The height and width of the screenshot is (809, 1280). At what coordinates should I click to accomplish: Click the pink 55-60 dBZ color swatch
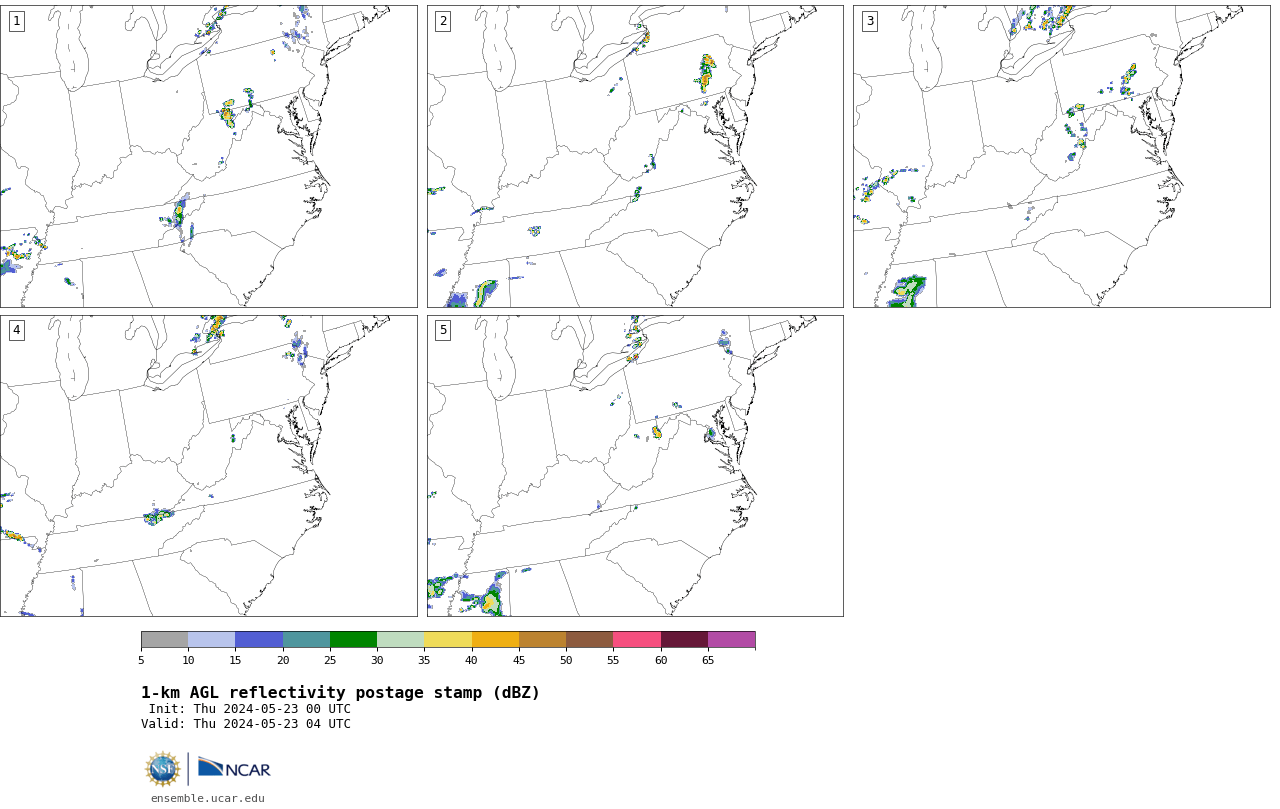click(x=637, y=640)
